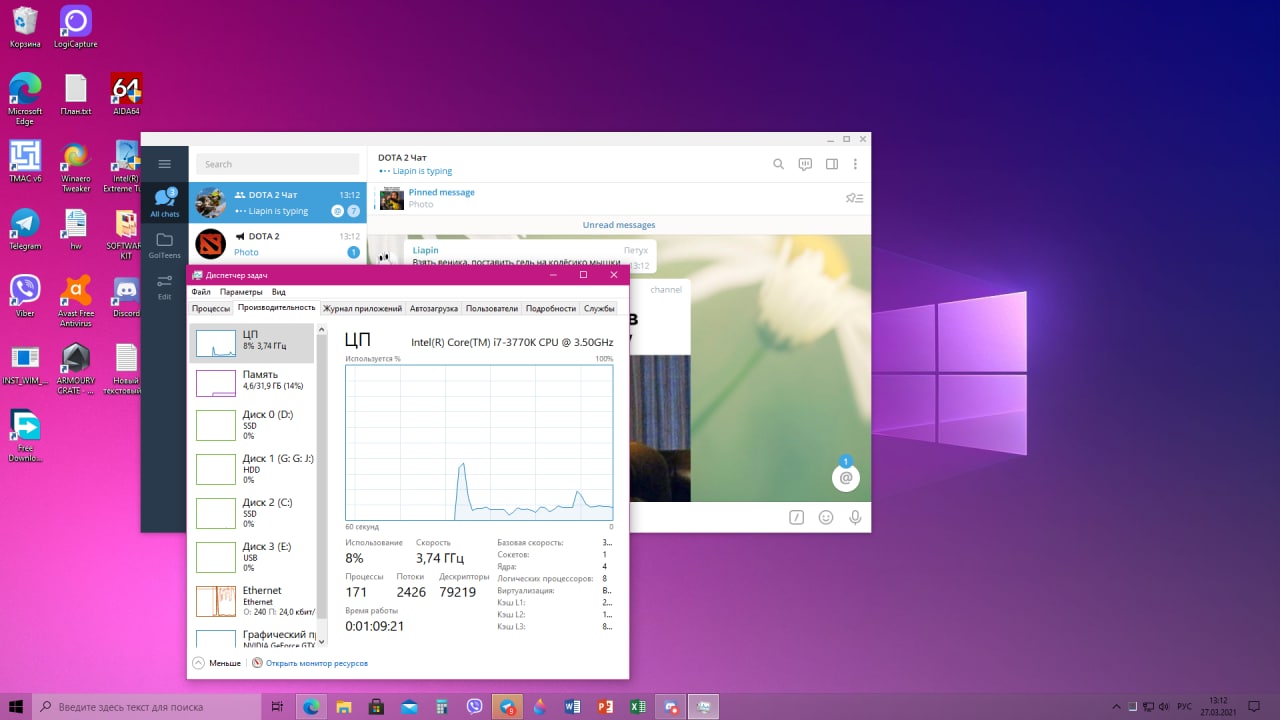Click the CPU usage graph in Task Manager
Viewport: 1280px width, 720px height.
click(x=479, y=442)
